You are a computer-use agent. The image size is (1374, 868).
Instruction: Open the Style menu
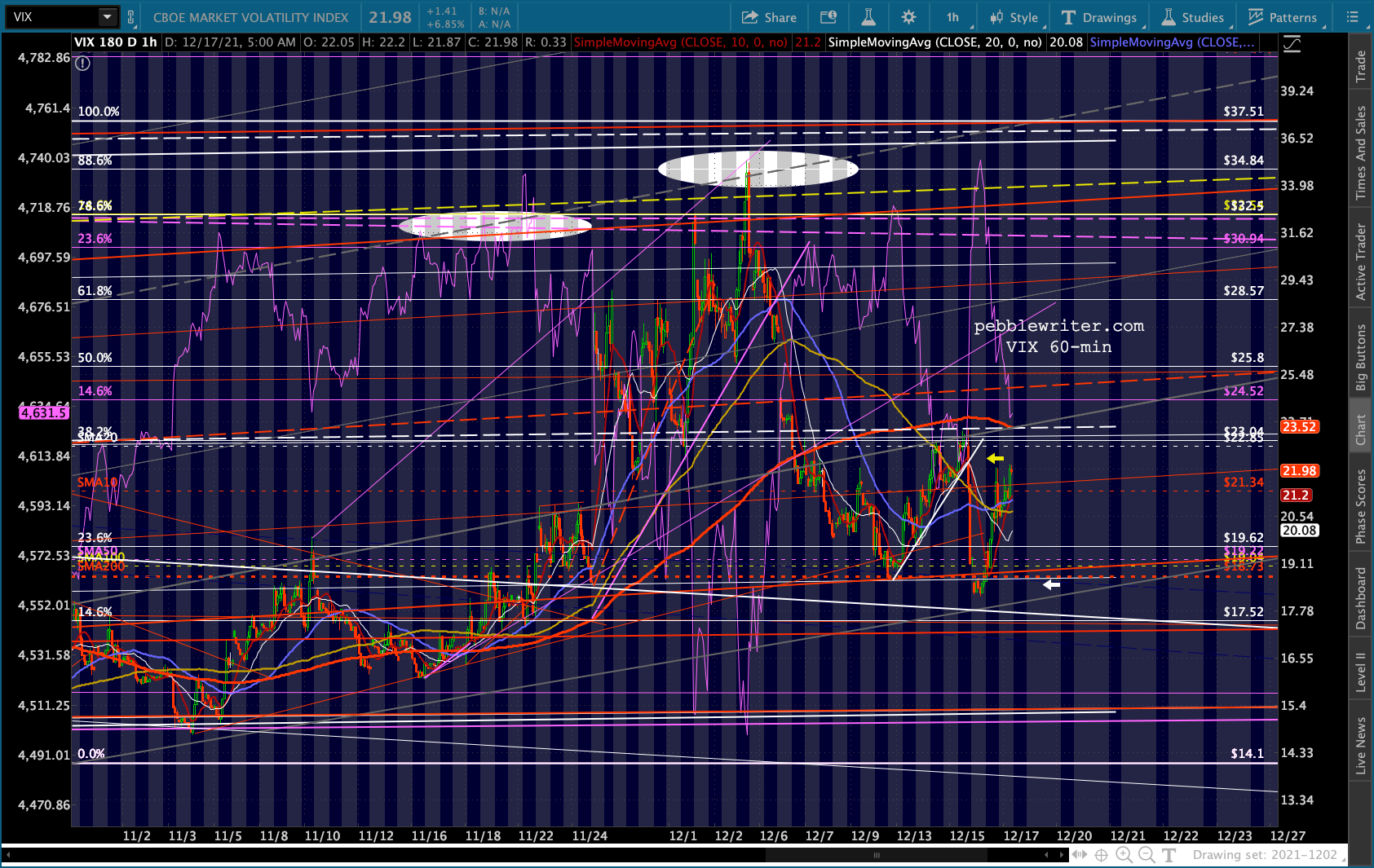pyautogui.click(x=1014, y=17)
